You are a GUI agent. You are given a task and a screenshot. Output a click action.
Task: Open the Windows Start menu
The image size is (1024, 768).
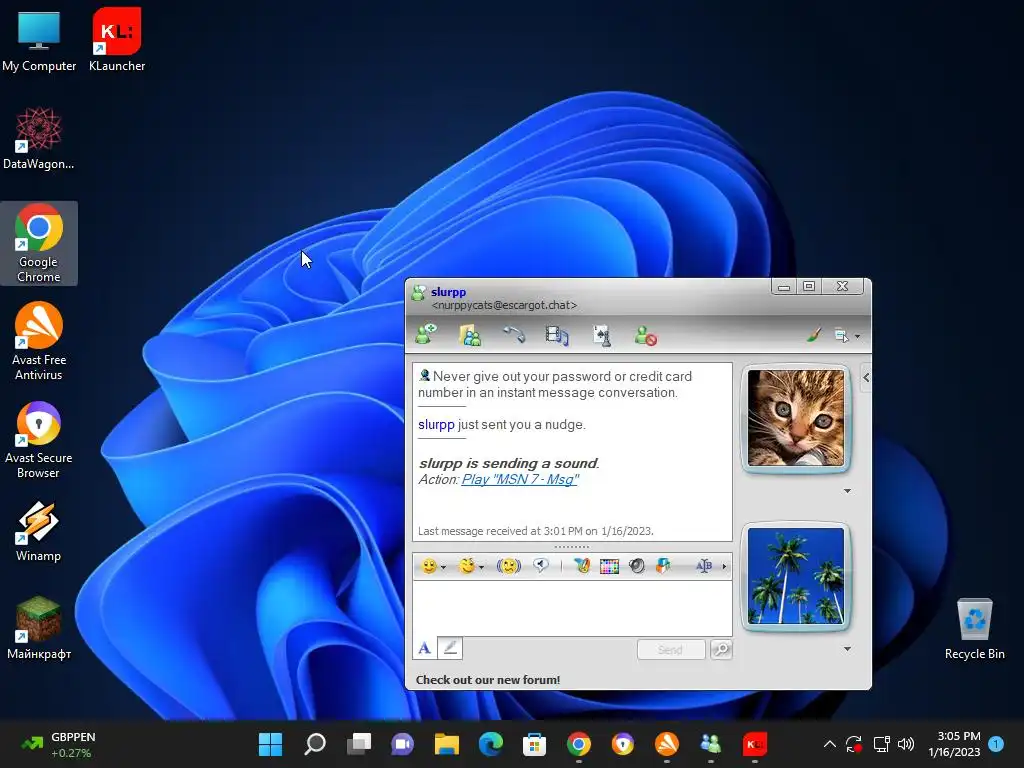pyautogui.click(x=270, y=744)
